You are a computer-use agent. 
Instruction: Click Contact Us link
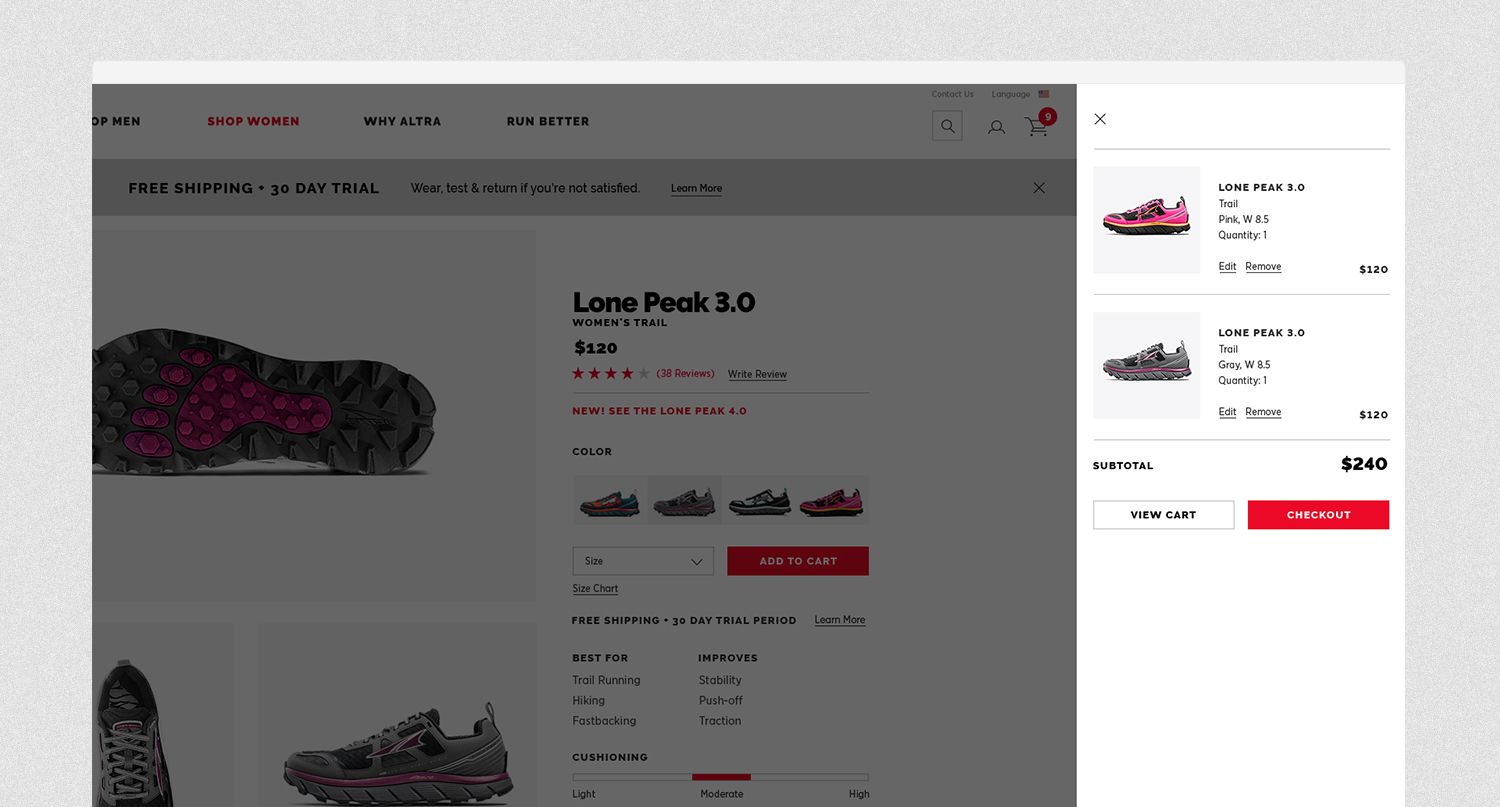pyautogui.click(x=952, y=94)
